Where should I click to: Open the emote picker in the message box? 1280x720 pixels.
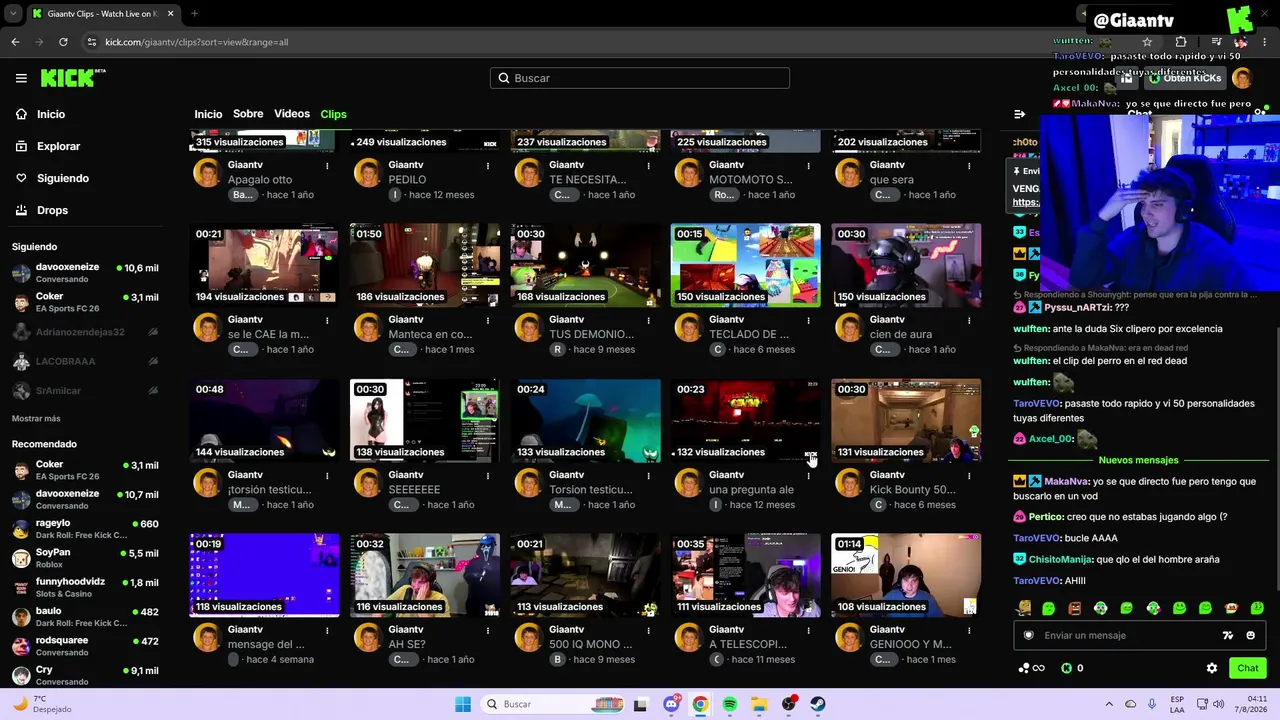[1250, 635]
